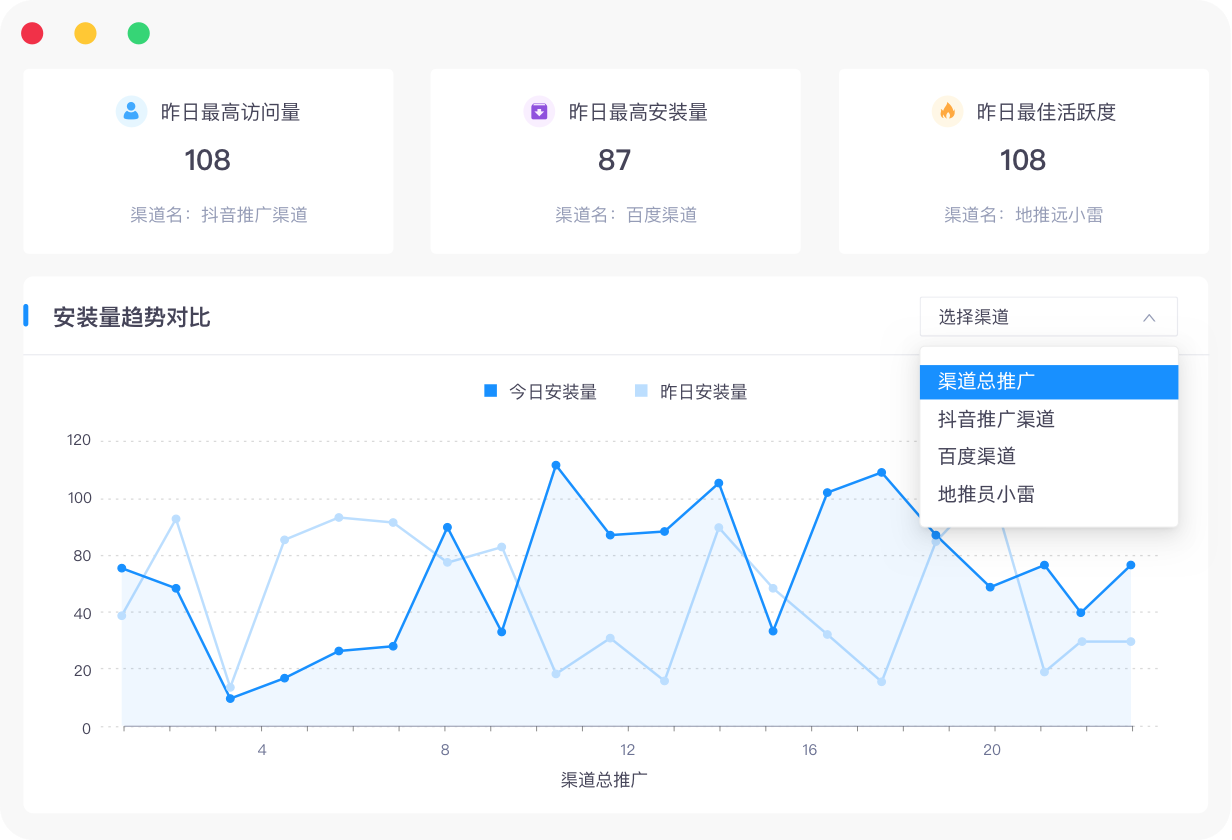
Task: Click today's highest data point near 110
Action: pos(556,465)
